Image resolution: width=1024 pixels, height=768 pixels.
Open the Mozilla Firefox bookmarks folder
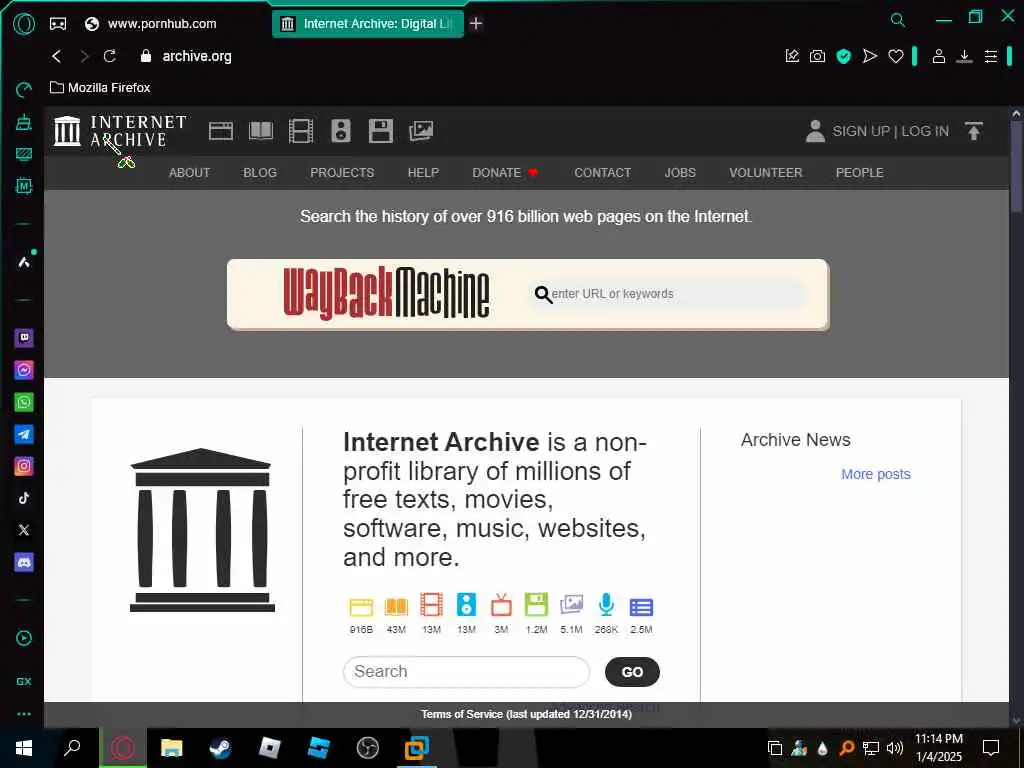pyautogui.click(x=100, y=88)
